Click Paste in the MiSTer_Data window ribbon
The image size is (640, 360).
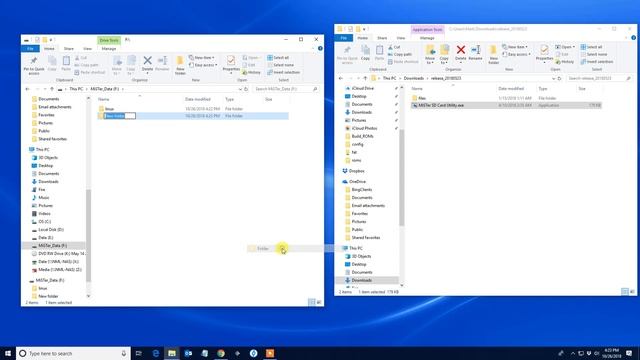(66, 64)
